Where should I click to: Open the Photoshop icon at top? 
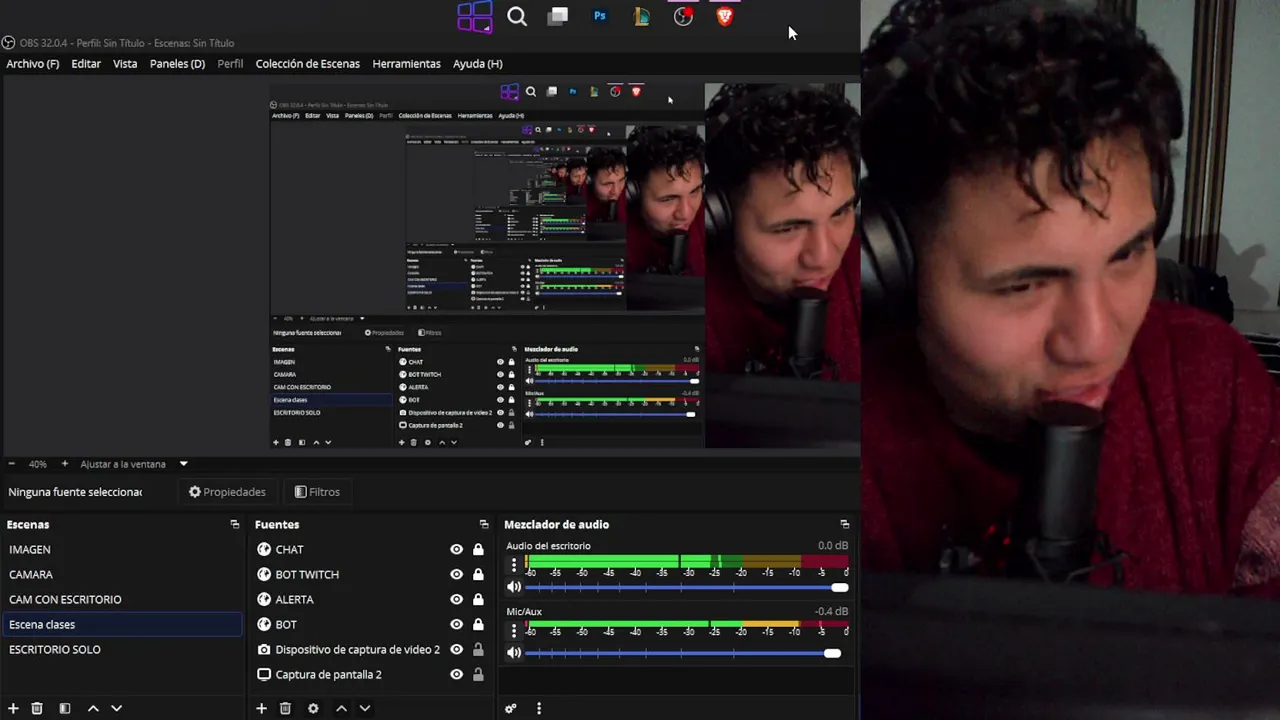coord(600,16)
